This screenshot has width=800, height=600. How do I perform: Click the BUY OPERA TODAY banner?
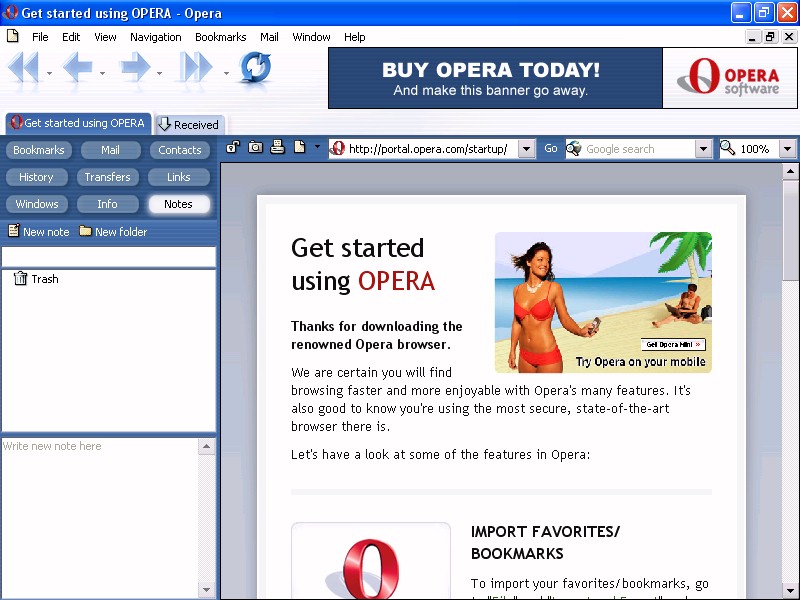[x=495, y=78]
